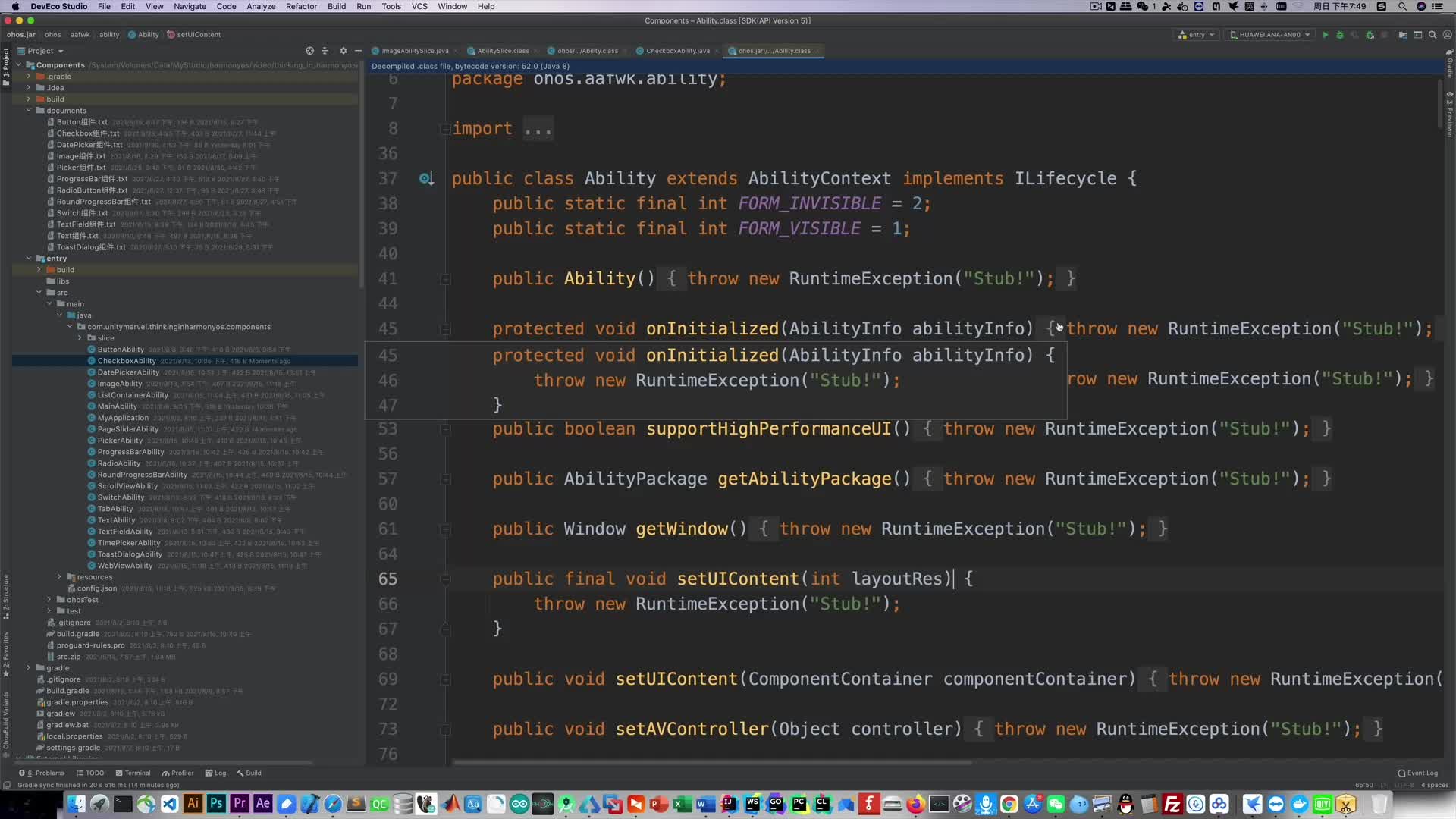Toggle fold of setUIContent method at line 65
Image resolution: width=1456 pixels, height=819 pixels.
[445, 579]
